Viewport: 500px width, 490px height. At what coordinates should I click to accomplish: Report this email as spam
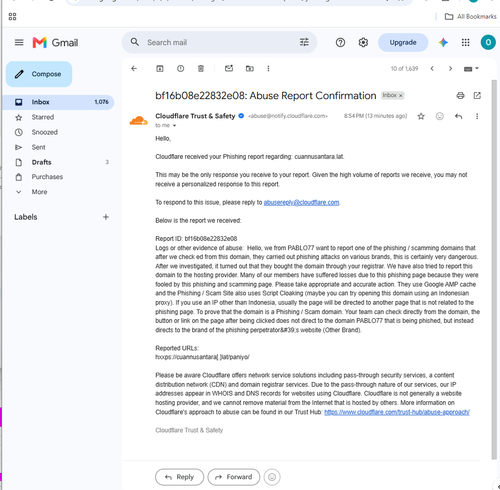pos(180,68)
